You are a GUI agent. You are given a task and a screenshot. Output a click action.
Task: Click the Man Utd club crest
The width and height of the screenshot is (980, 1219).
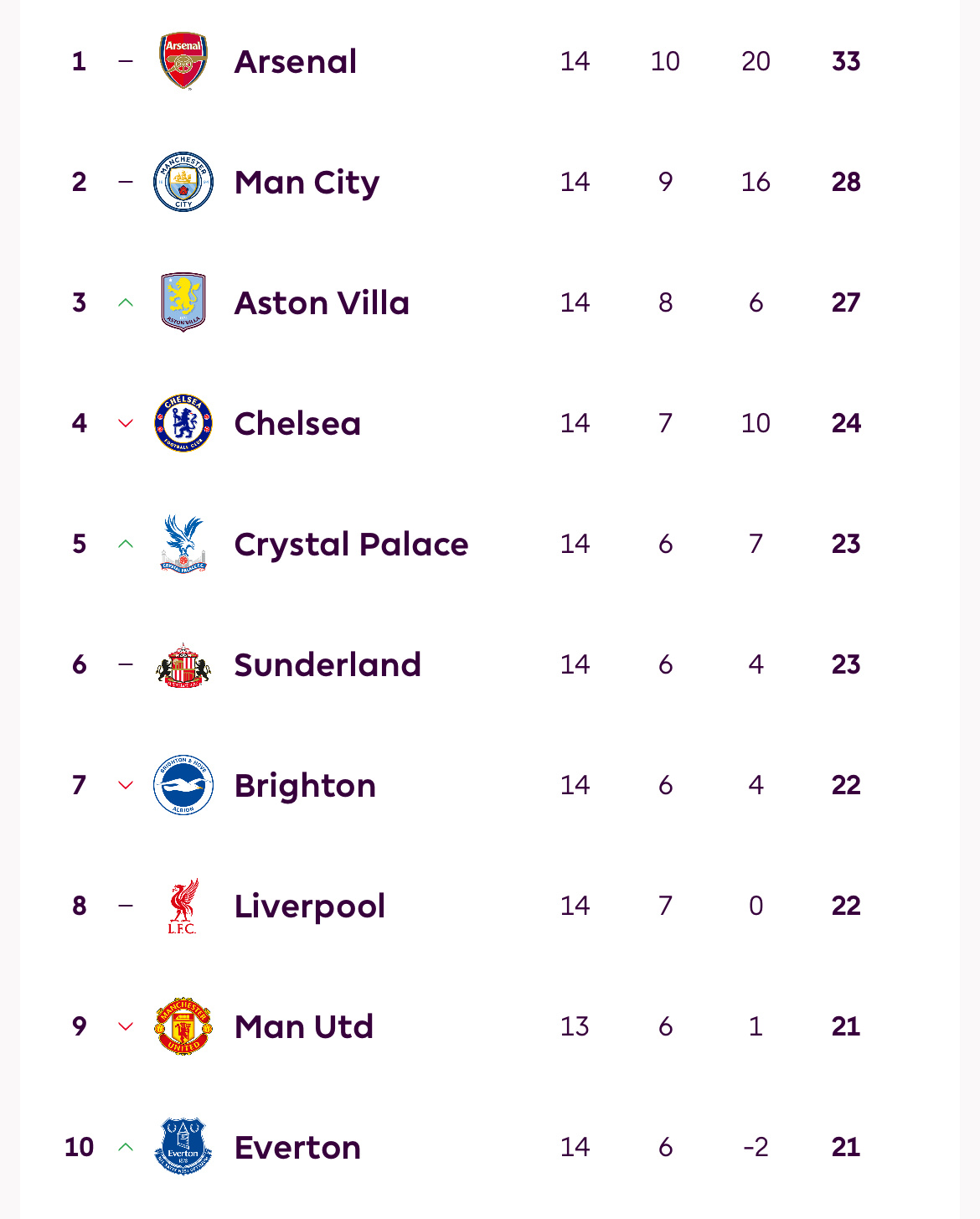pos(183,1026)
